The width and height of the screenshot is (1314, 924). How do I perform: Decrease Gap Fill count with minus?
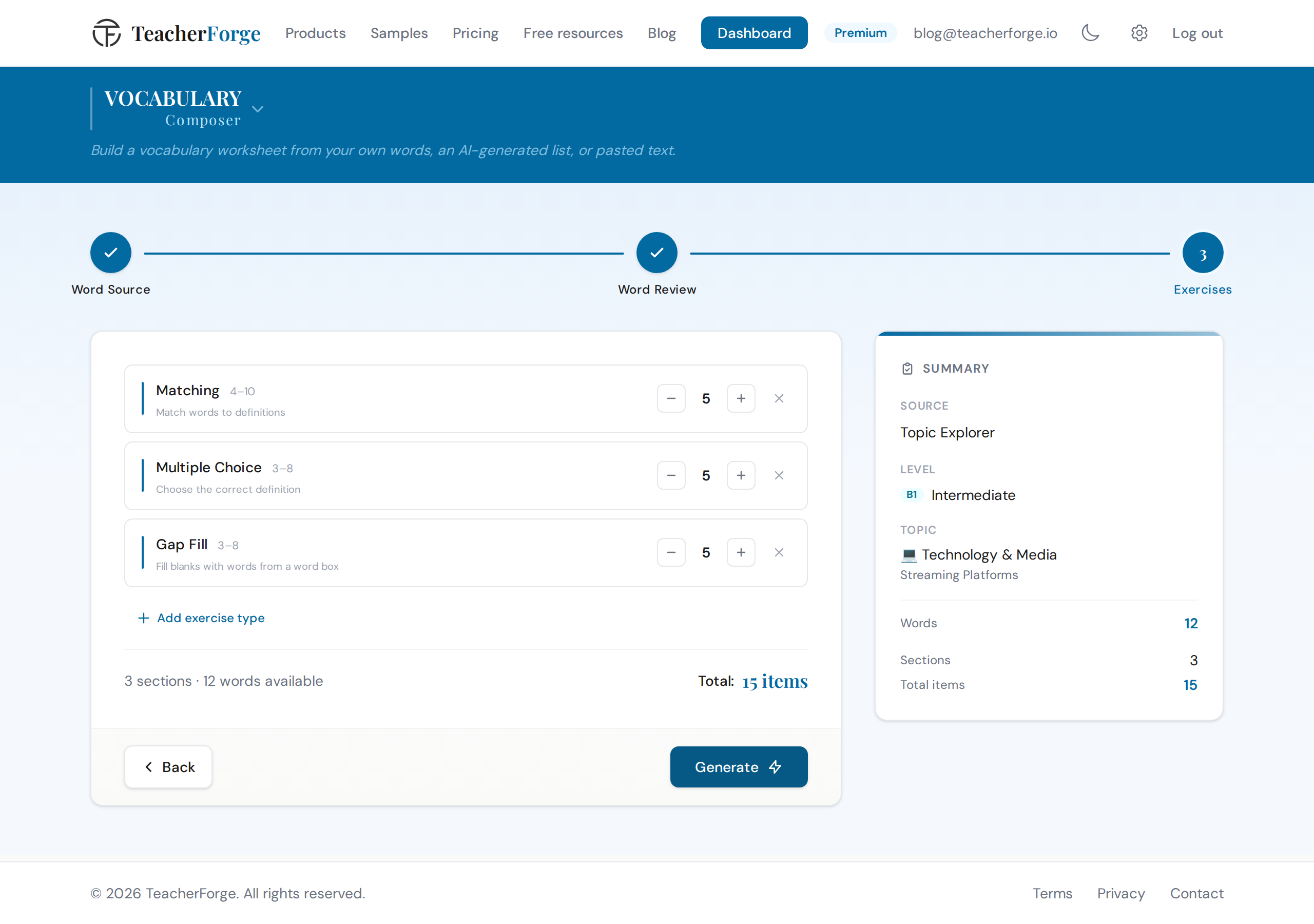[671, 552]
